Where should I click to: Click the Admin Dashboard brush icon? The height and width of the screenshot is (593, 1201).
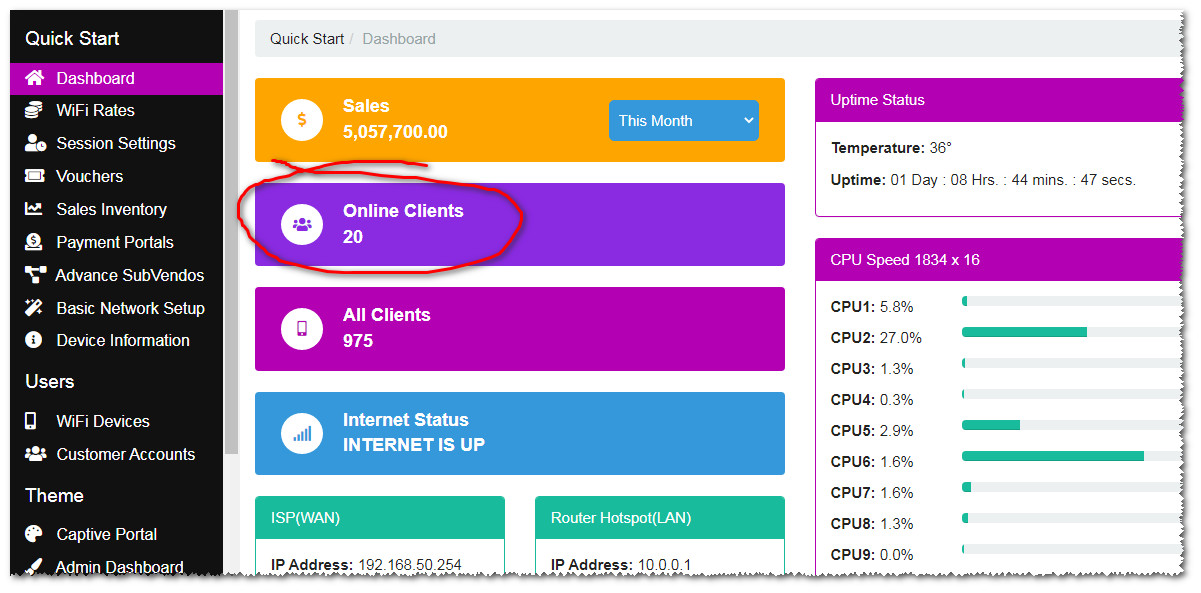(x=34, y=567)
